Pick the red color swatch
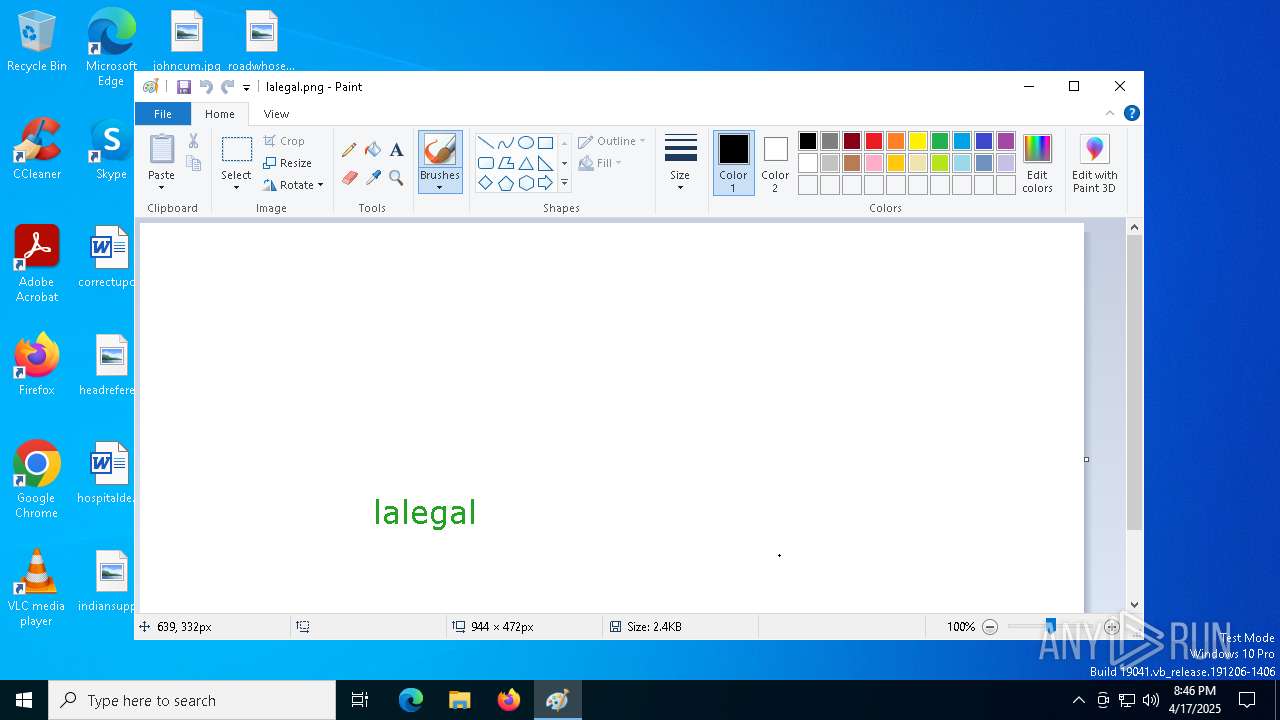 tap(874, 141)
